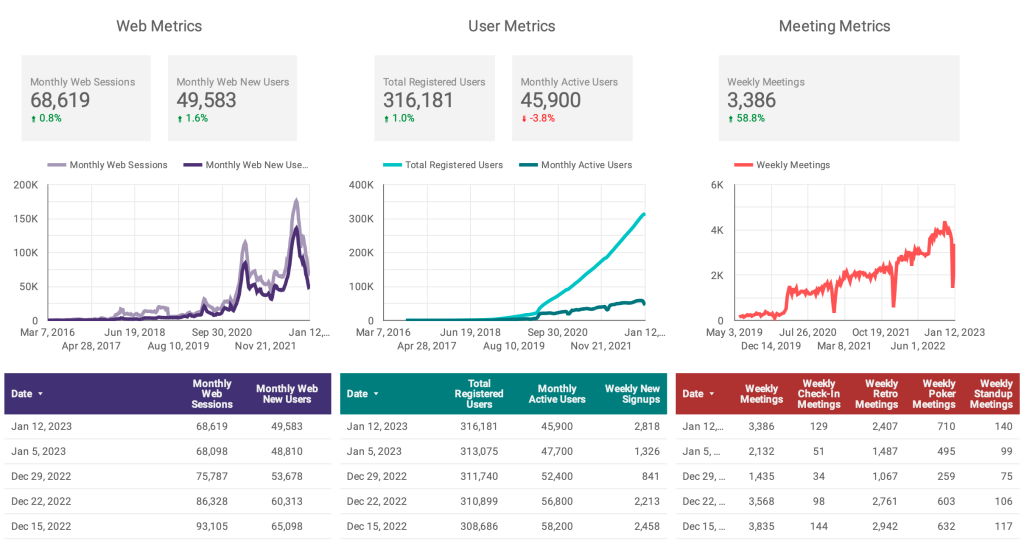Click registered users value 311,740
Image resolution: width=1024 pixels, height=554 pixels.
point(479,477)
